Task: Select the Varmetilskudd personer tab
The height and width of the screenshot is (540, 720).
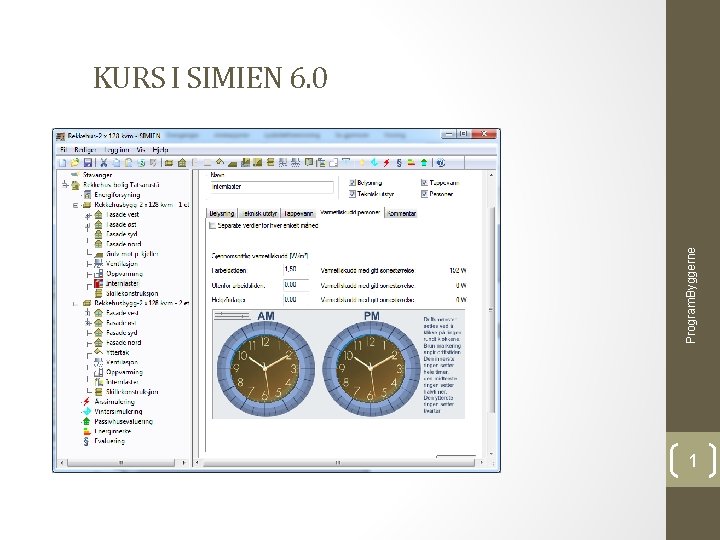Action: pos(350,213)
